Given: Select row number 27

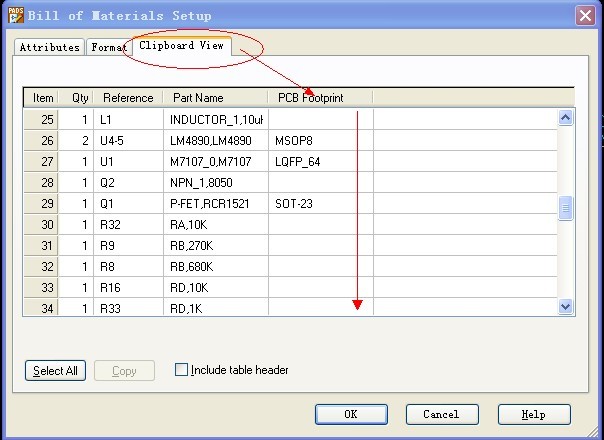Looking at the screenshot, I should 41,161.
